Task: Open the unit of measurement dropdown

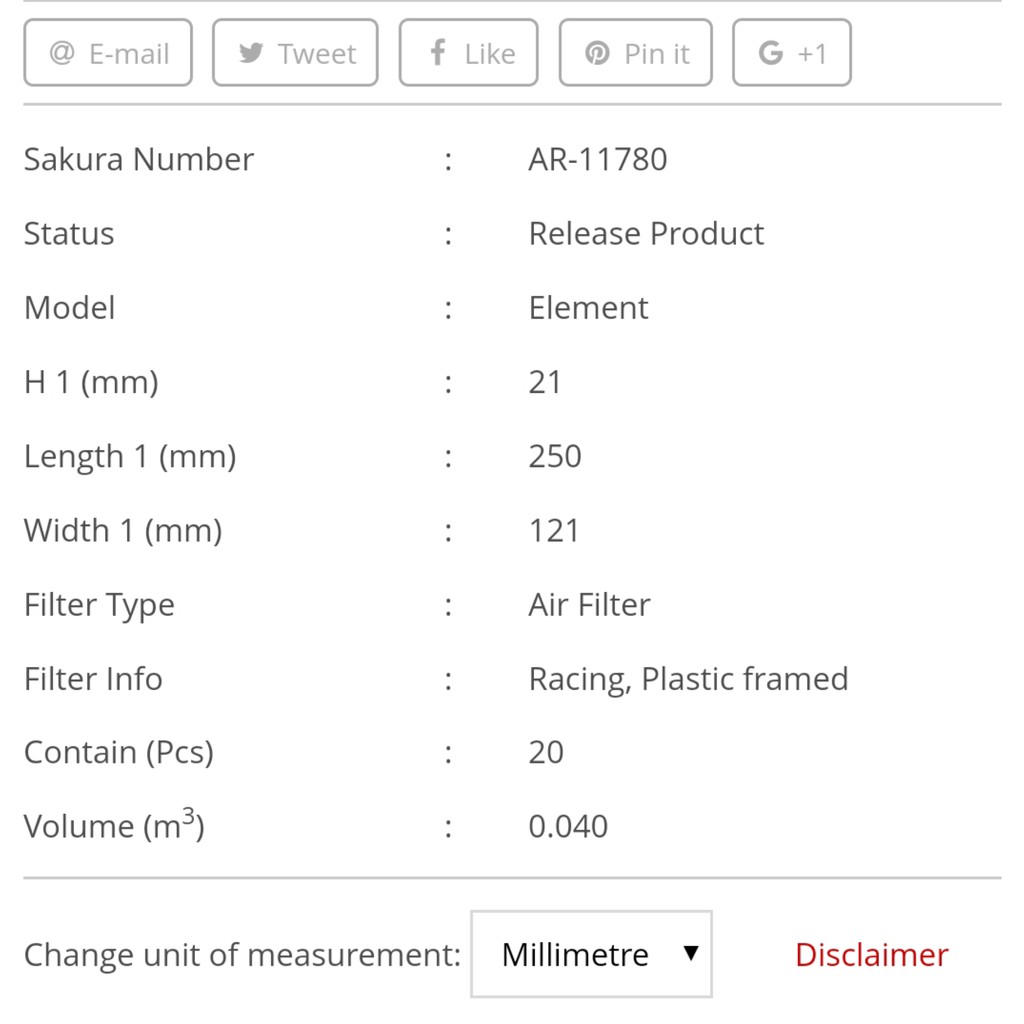Action: pyautogui.click(x=590, y=954)
